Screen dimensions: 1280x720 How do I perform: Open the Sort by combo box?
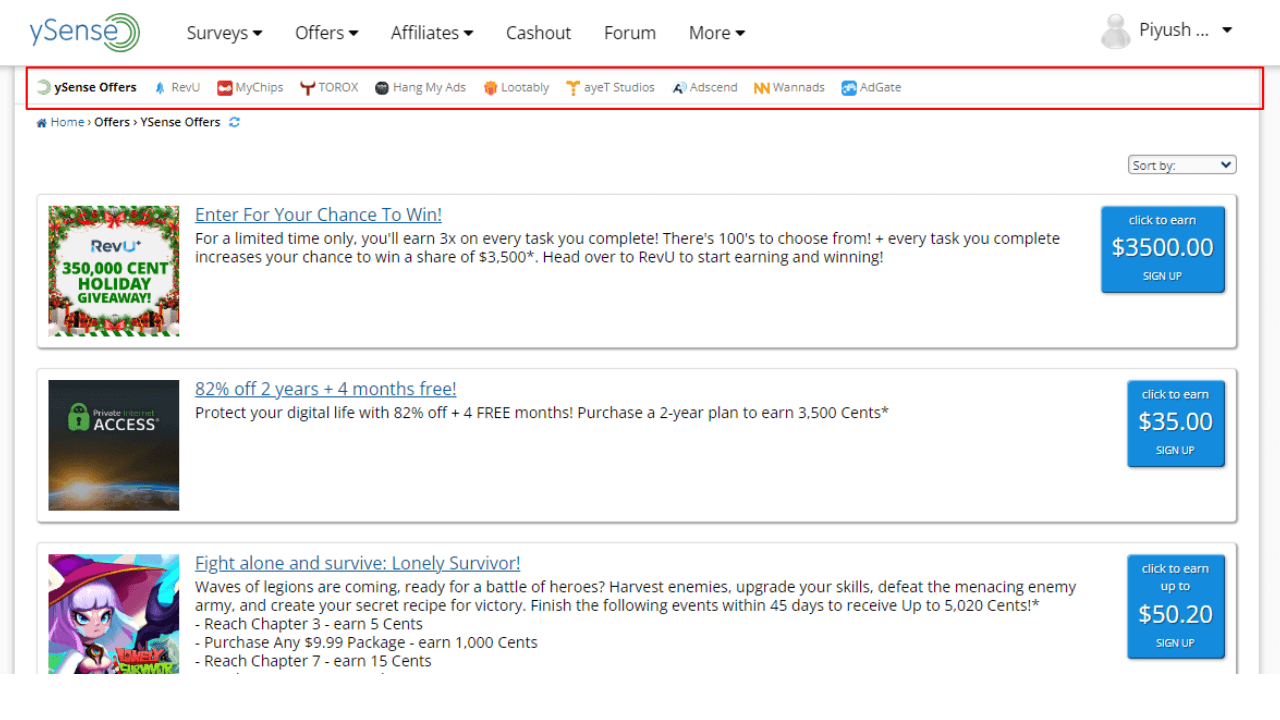(x=1182, y=165)
